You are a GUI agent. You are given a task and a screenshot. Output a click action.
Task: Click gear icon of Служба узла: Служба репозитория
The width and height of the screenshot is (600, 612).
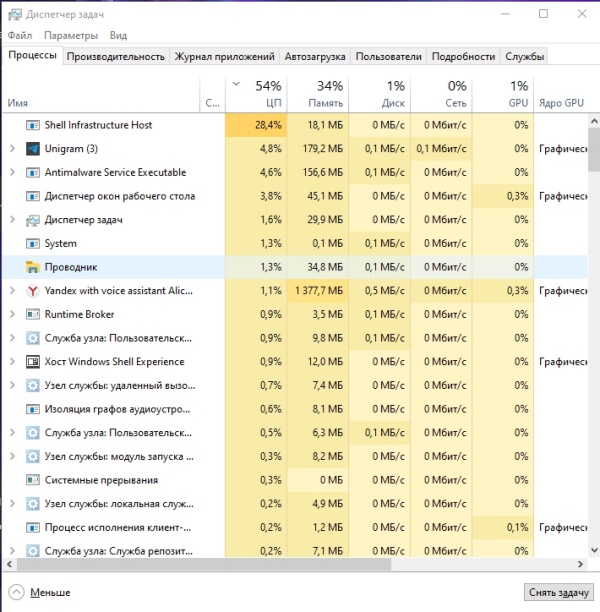[x=33, y=551]
